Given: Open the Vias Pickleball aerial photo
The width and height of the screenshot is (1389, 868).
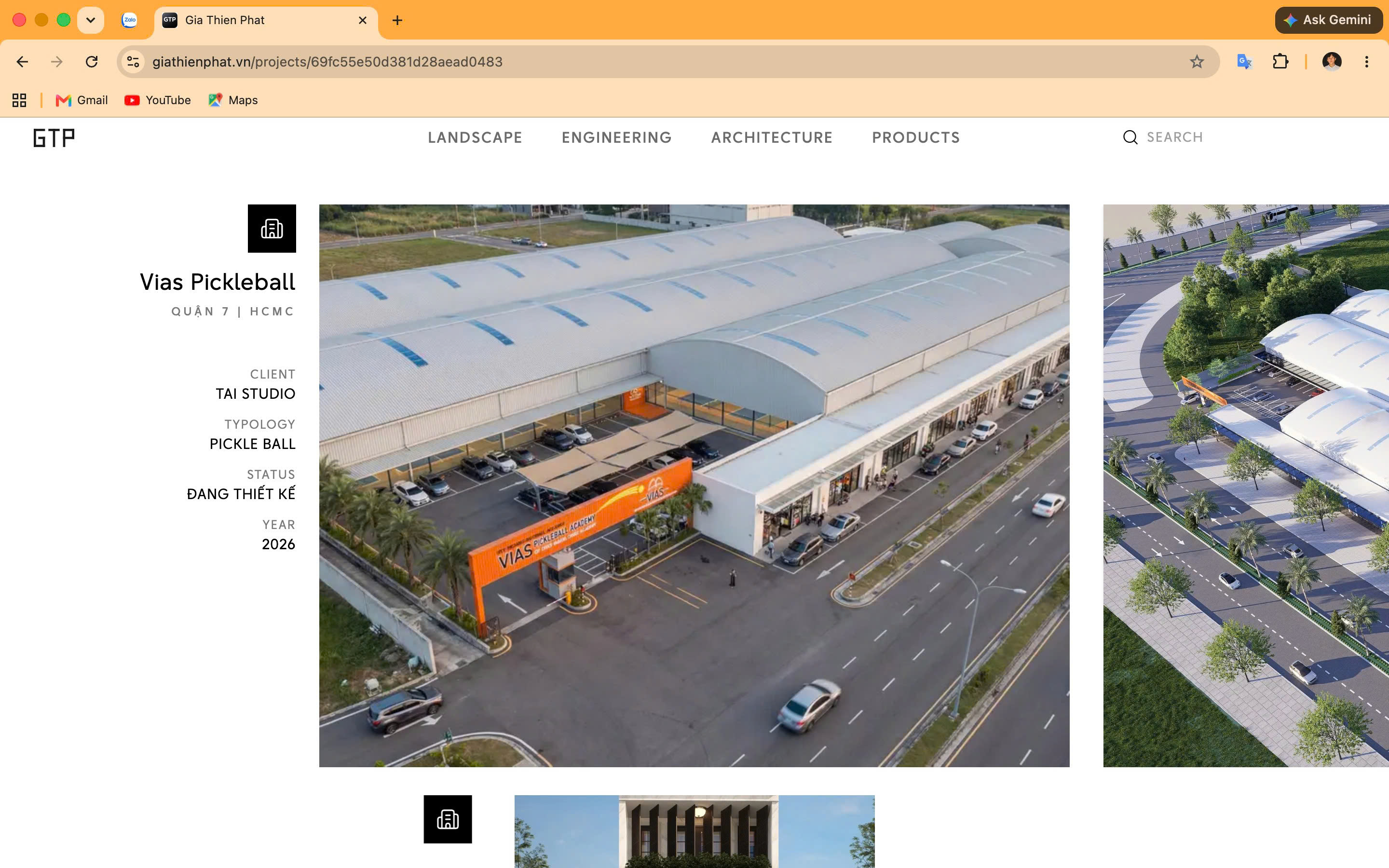Looking at the screenshot, I should (x=694, y=486).
